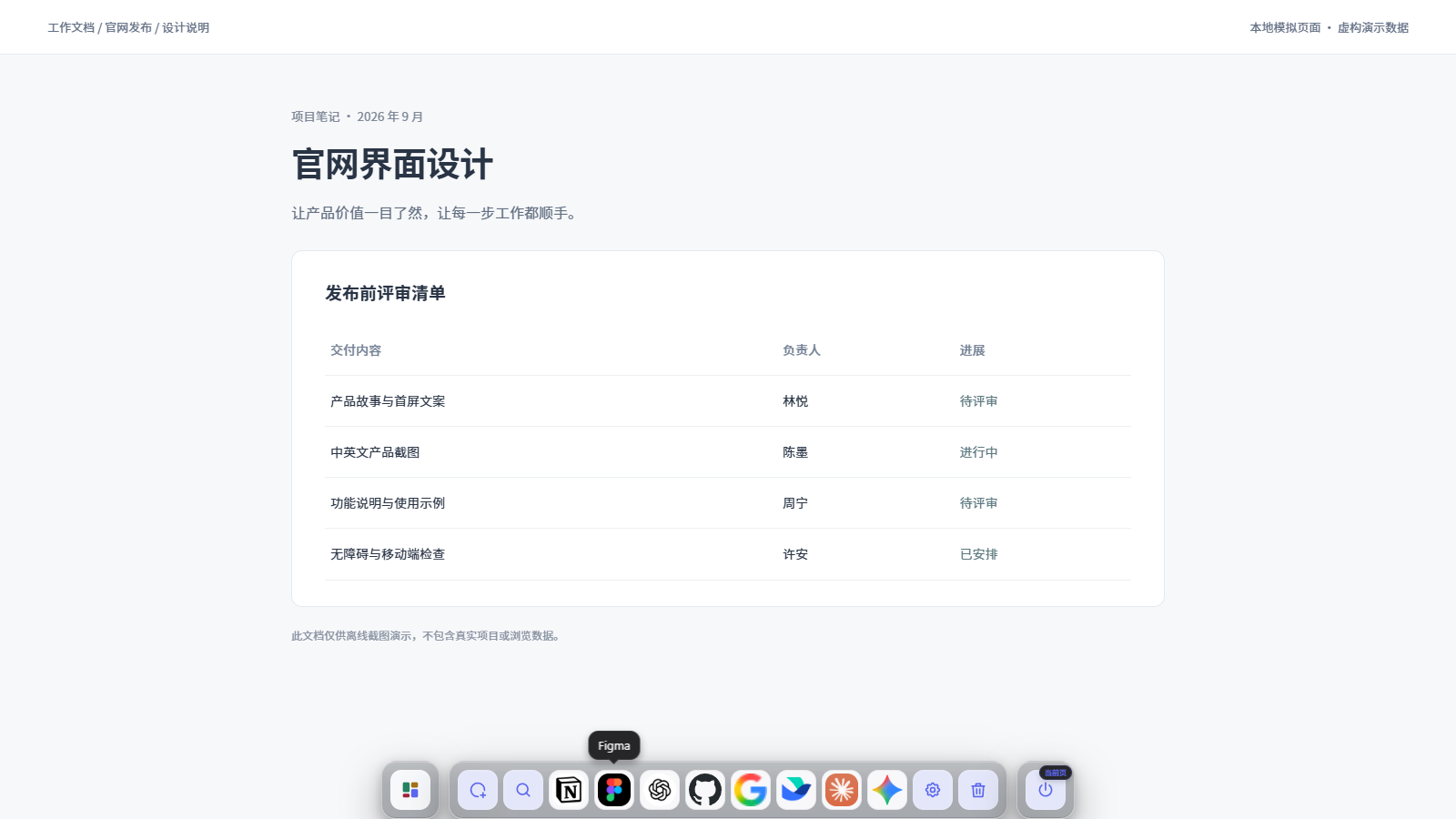Screen dimensions: 1456x819
Task: Open the colorful grid dashboard icon in dock
Action: [x=410, y=790]
